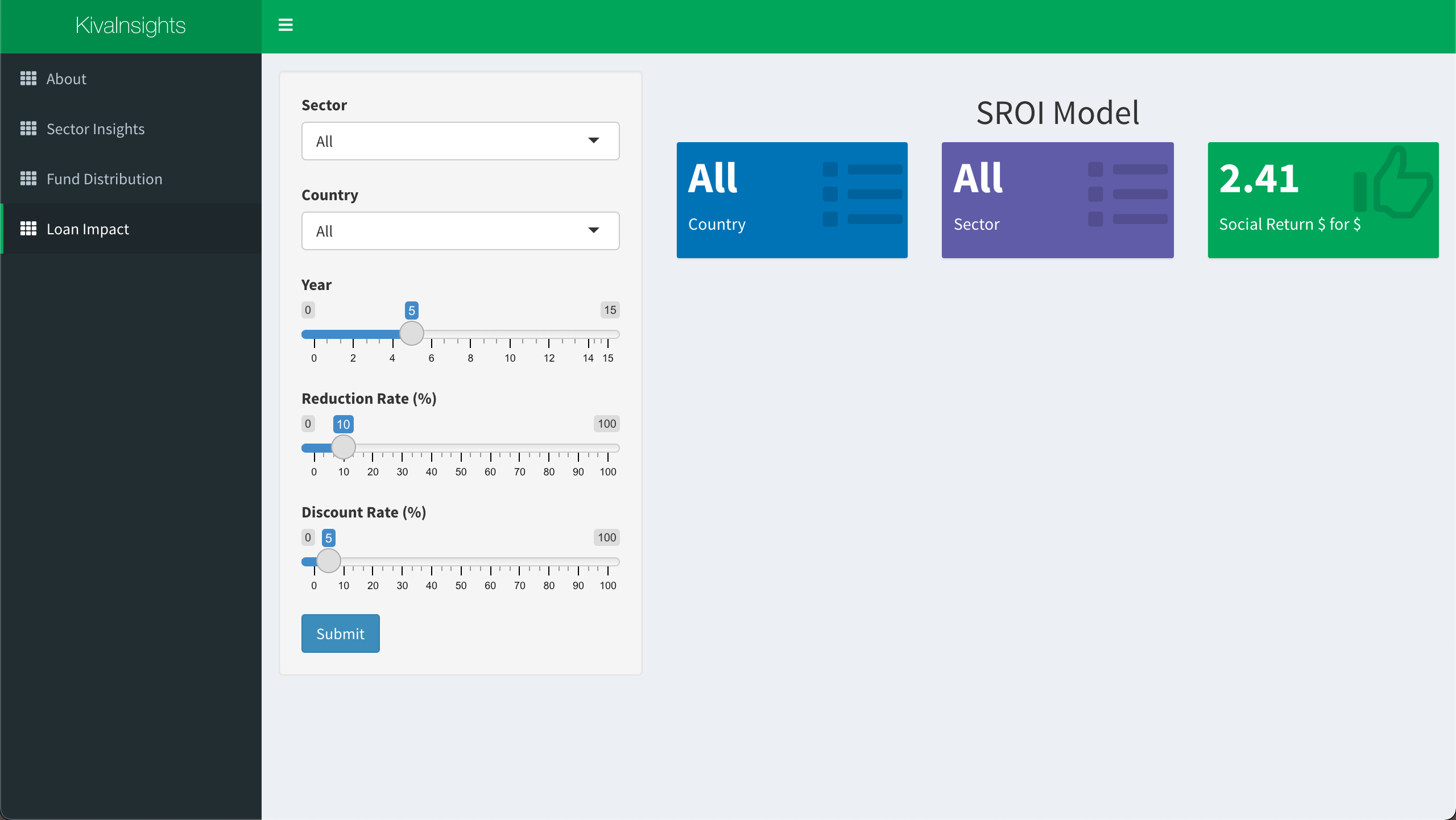
Task: Click the Sector dropdown arrow
Action: [594, 140]
